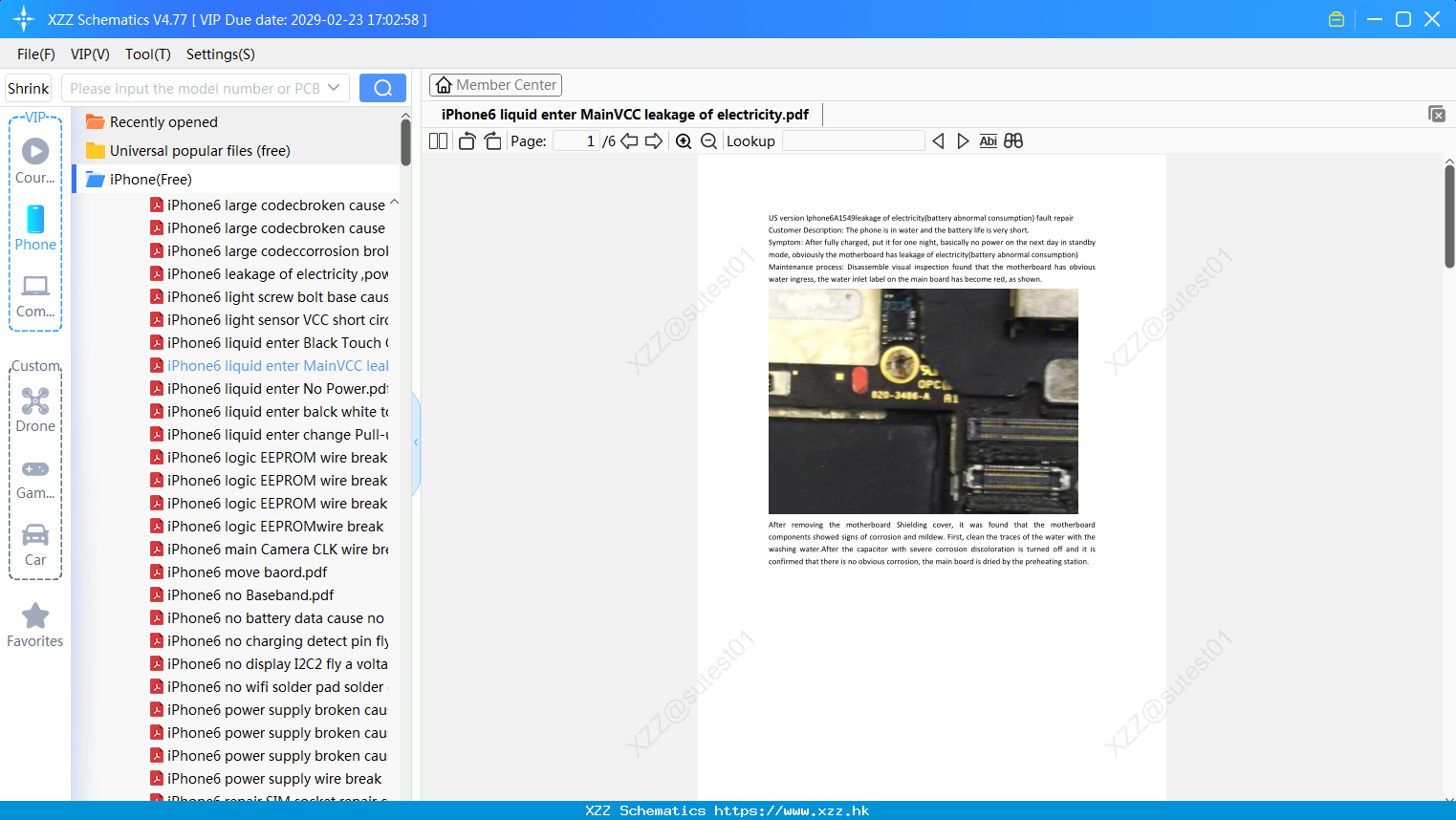This screenshot has height=820, width=1456.
Task: Click scroll-up arrow in file list
Action: (405, 114)
